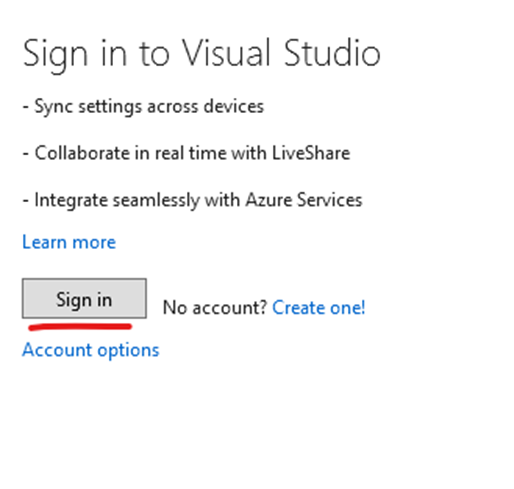Click the word 'Create' in the blue link
Viewport: 514px width, 489px height.
point(299,307)
